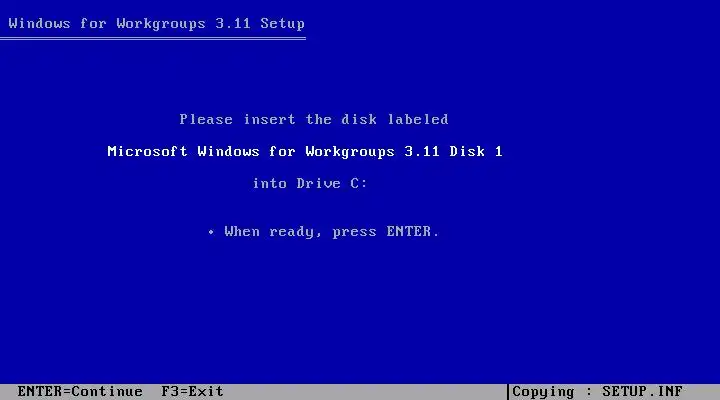Screen dimensions: 720x400
Task: Click the drive letter "C:"
Action: [359, 184]
